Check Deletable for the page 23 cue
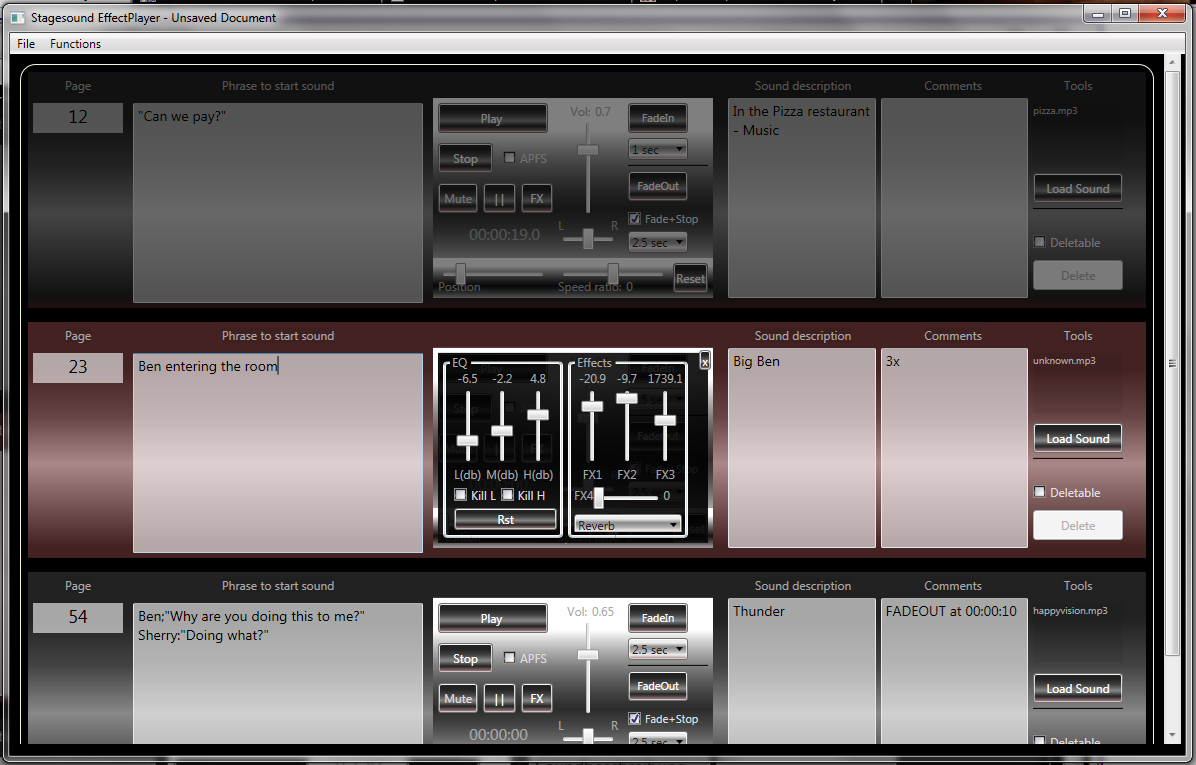This screenshot has width=1196, height=765. click(1039, 492)
